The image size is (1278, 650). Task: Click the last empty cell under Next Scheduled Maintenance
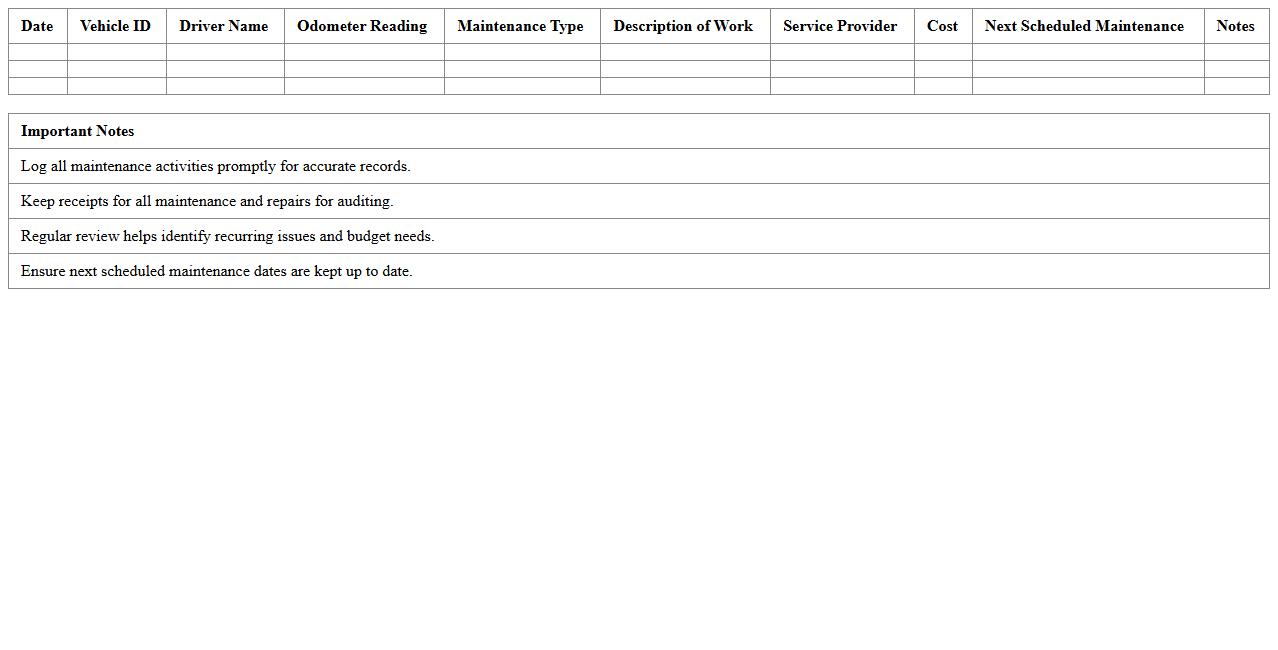1088,86
